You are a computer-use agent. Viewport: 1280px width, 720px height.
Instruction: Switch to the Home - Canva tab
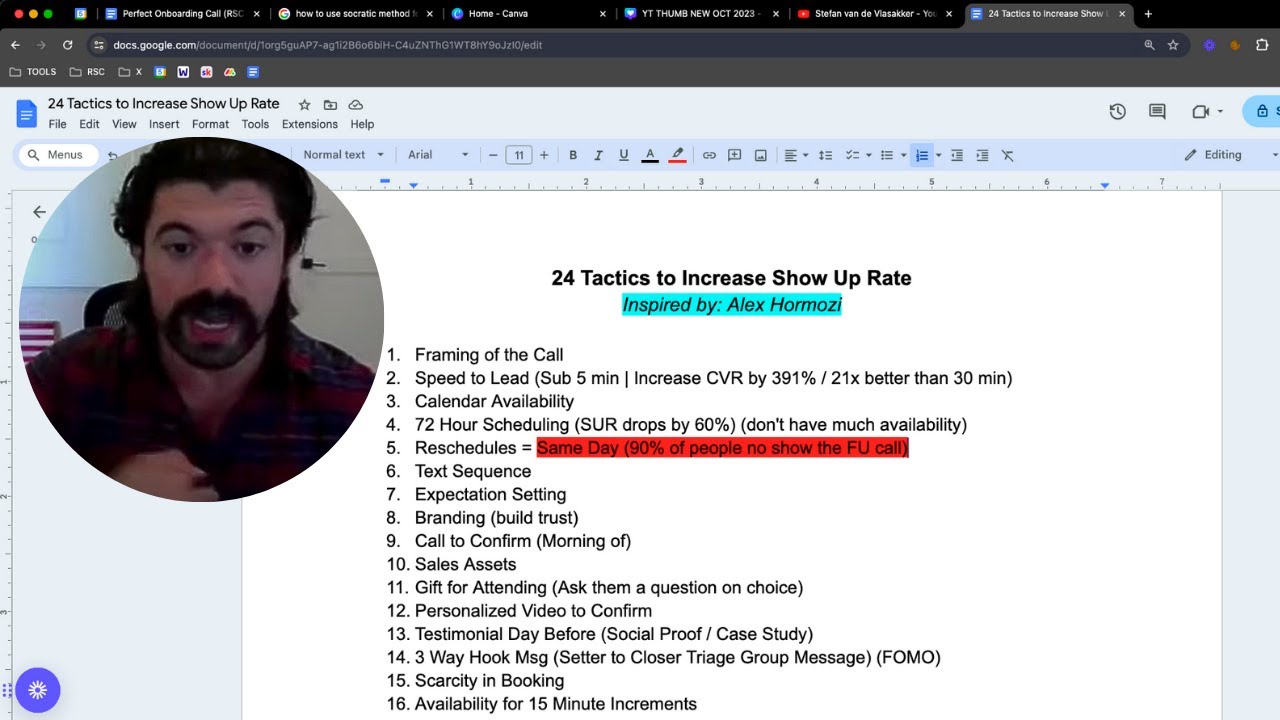pyautogui.click(x=528, y=14)
